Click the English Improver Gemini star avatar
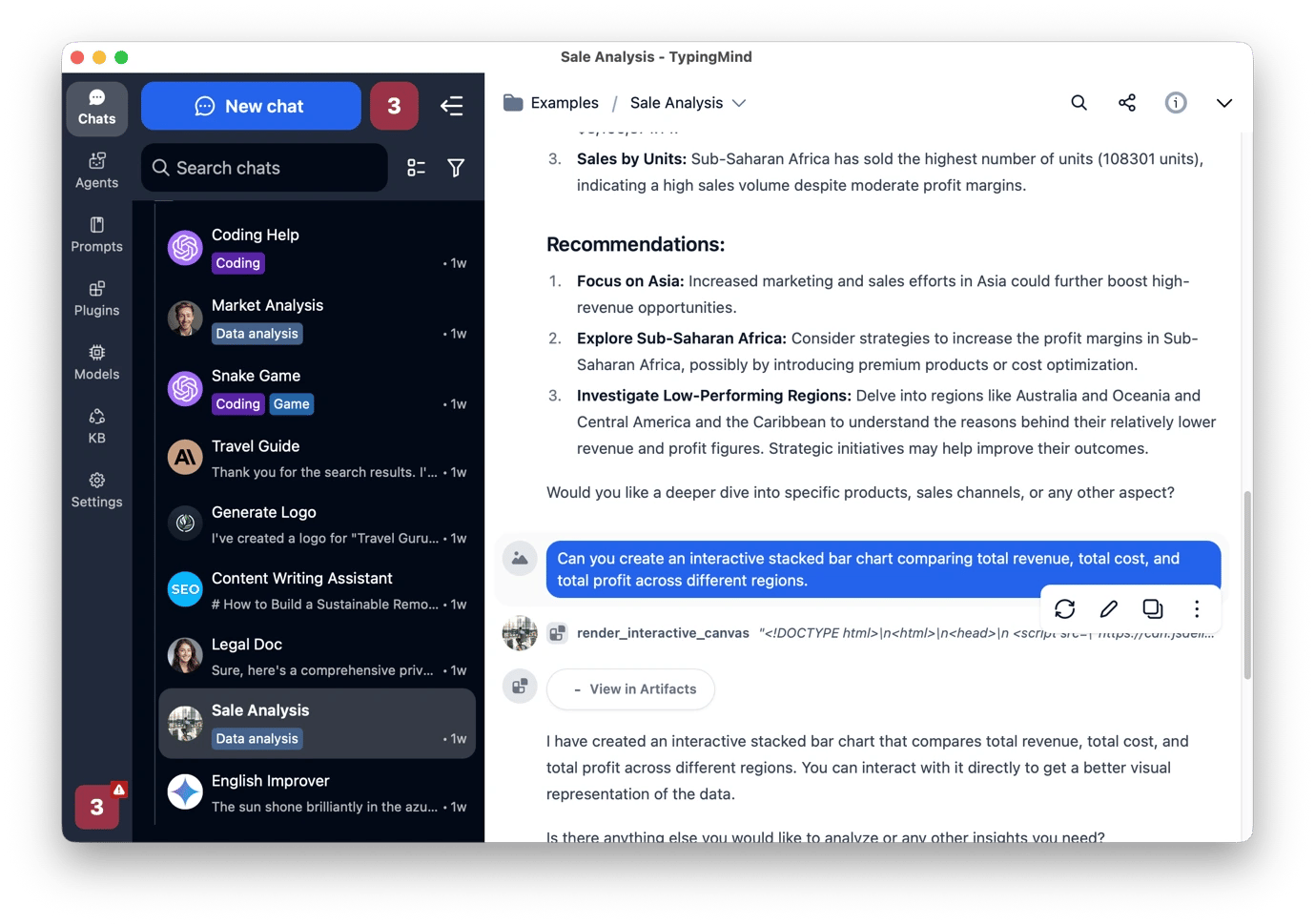This screenshot has width=1315, height=924. [x=185, y=791]
